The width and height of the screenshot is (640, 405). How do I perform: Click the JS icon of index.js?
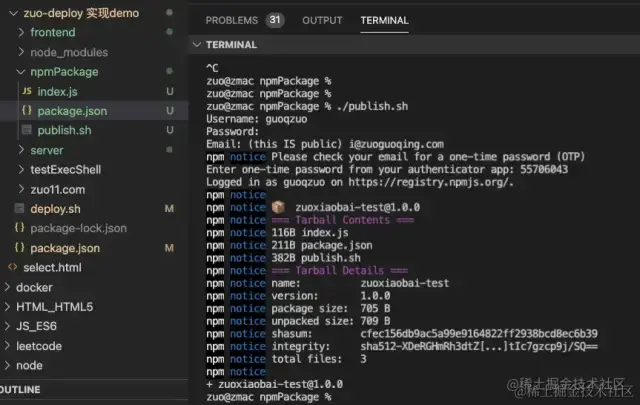(x=27, y=91)
